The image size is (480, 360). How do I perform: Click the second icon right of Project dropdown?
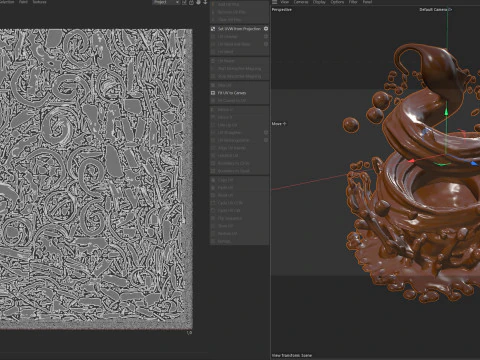coord(191,2)
